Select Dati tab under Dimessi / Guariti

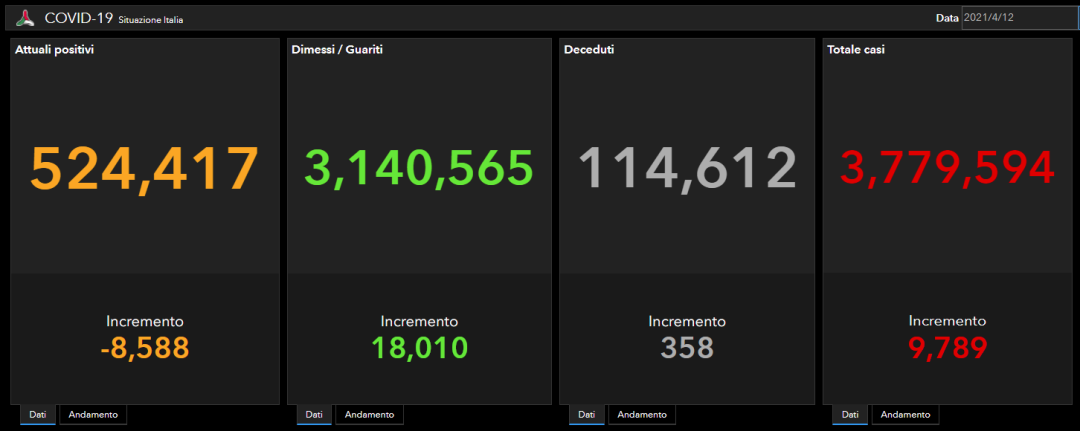click(x=314, y=414)
